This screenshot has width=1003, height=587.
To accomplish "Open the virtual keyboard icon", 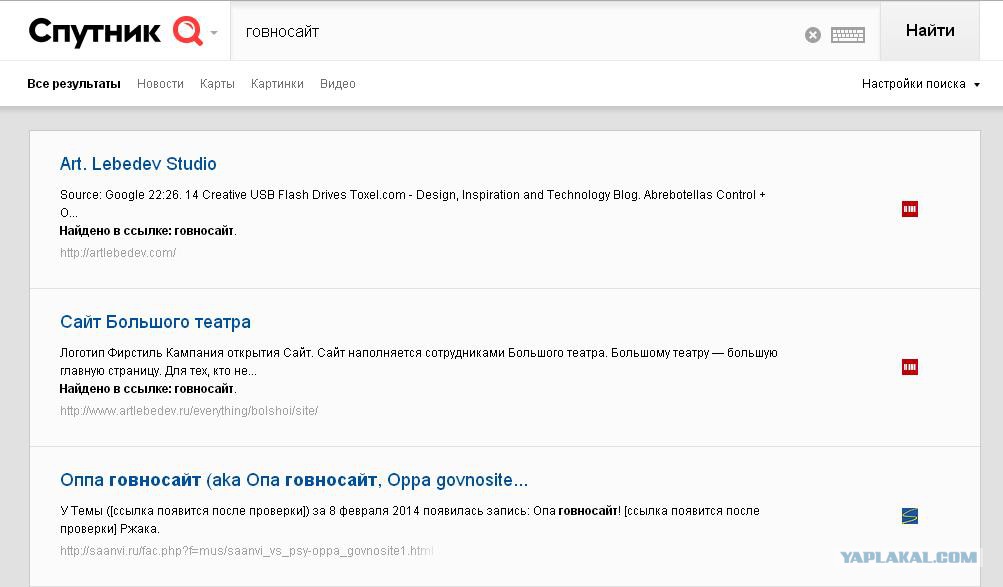I will [x=848, y=35].
